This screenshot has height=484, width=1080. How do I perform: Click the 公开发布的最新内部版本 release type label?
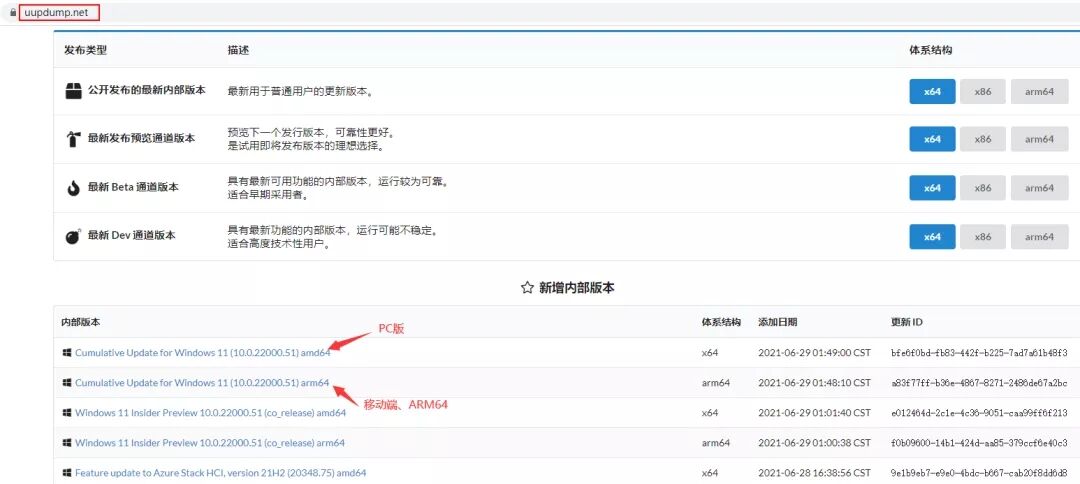pyautogui.click(x=147, y=91)
